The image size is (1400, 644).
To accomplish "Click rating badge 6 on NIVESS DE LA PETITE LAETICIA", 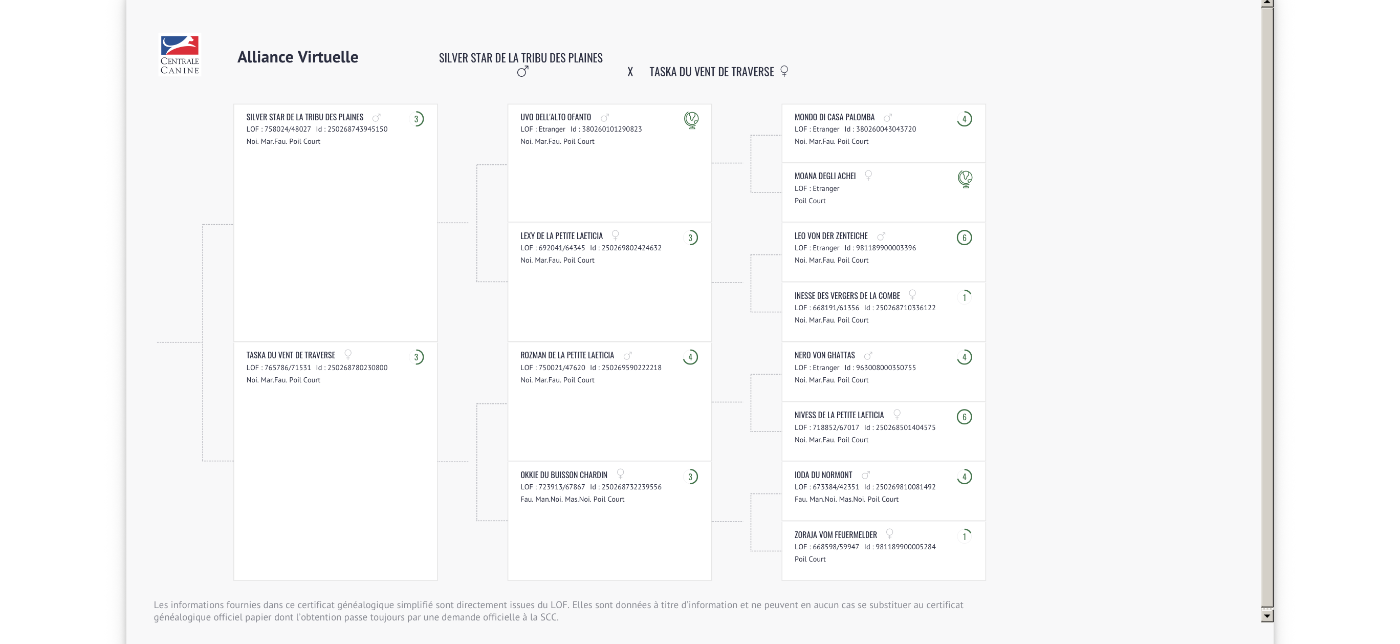I will point(964,417).
